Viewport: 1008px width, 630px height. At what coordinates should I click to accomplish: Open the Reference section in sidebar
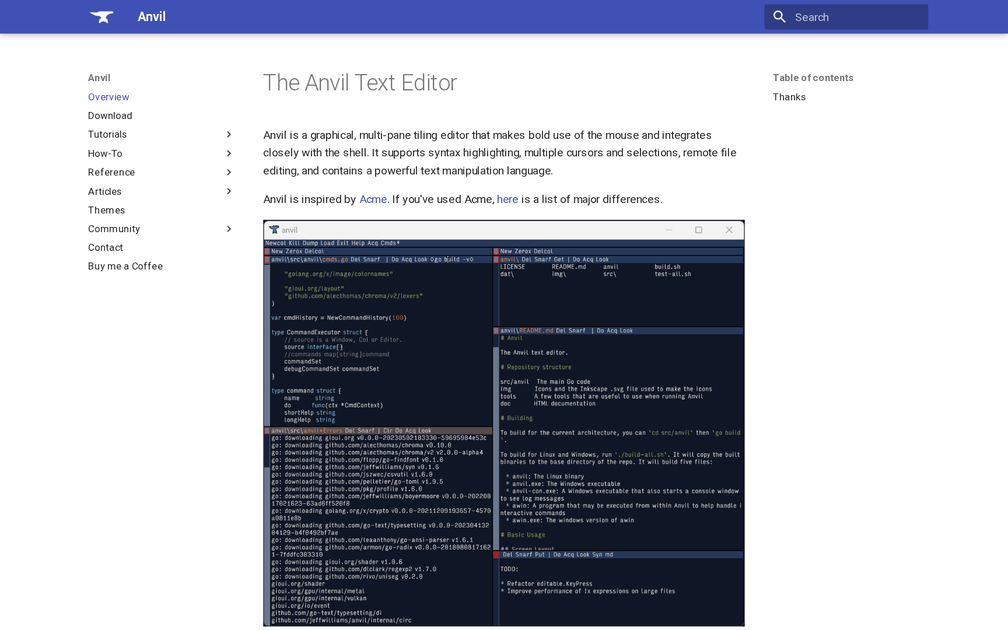click(111, 172)
